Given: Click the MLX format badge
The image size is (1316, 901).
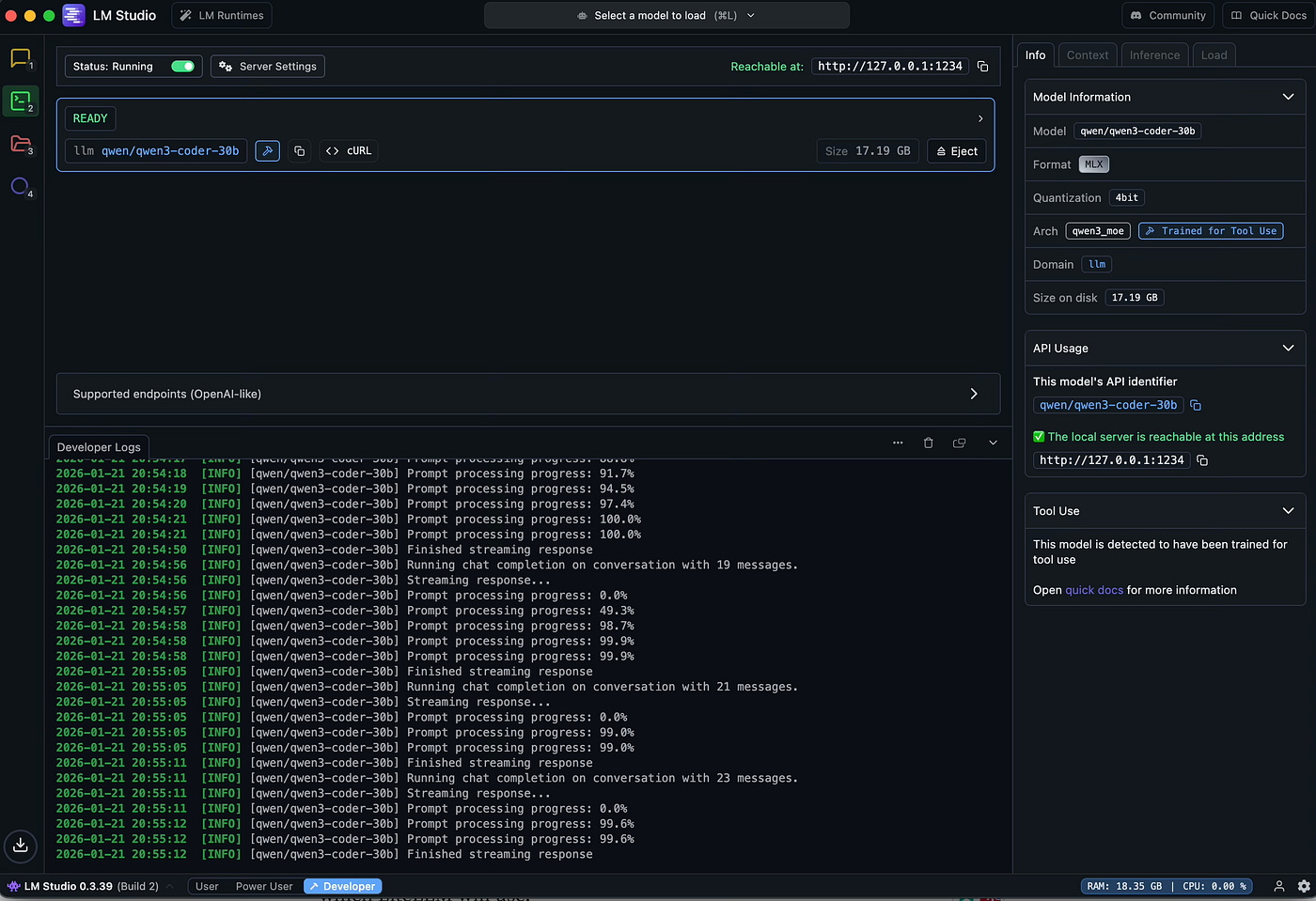Looking at the screenshot, I should [x=1094, y=164].
